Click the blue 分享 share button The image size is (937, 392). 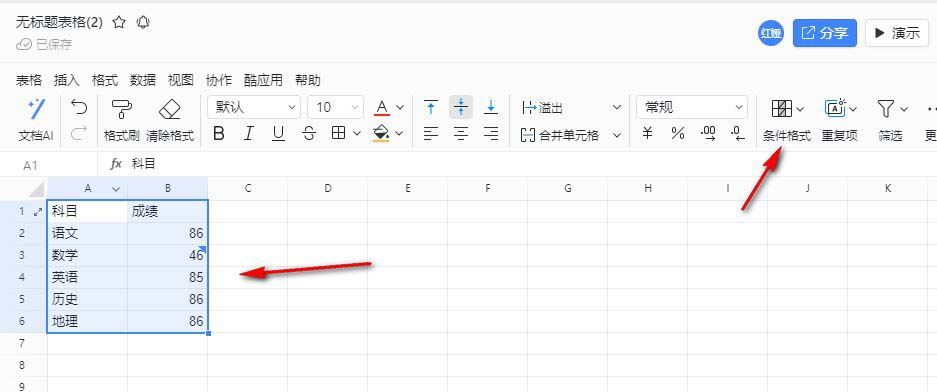825,33
